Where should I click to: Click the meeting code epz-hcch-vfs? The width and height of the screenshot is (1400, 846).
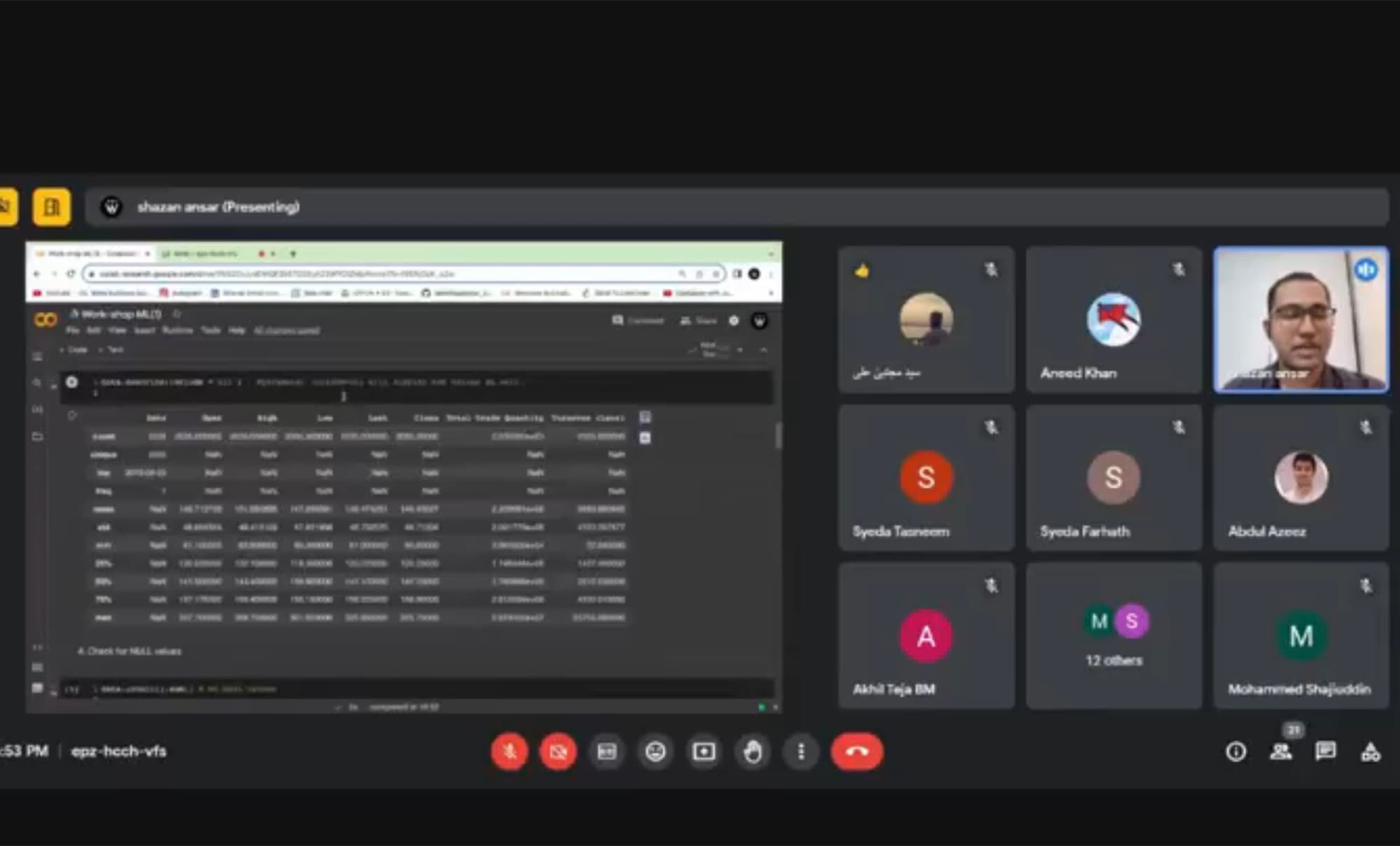(x=118, y=752)
